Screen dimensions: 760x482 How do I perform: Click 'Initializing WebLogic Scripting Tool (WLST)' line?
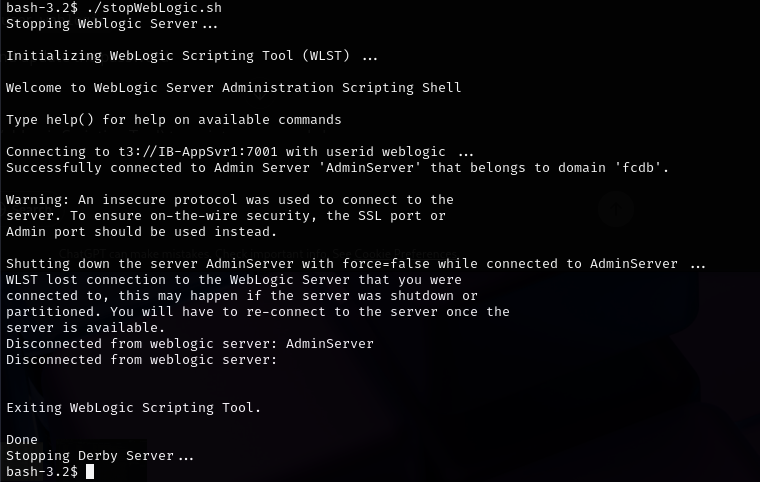(x=191, y=56)
